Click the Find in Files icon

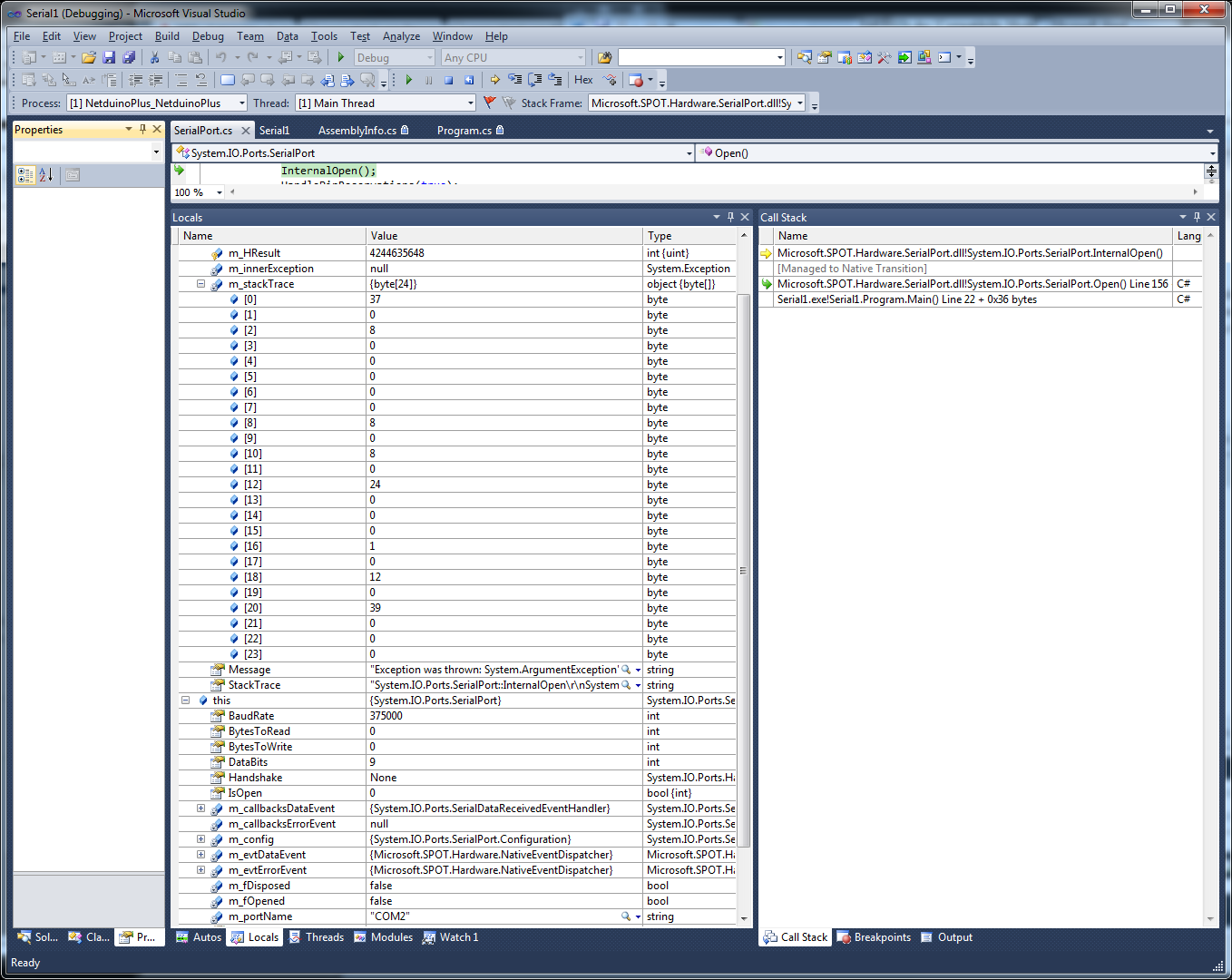click(605, 57)
